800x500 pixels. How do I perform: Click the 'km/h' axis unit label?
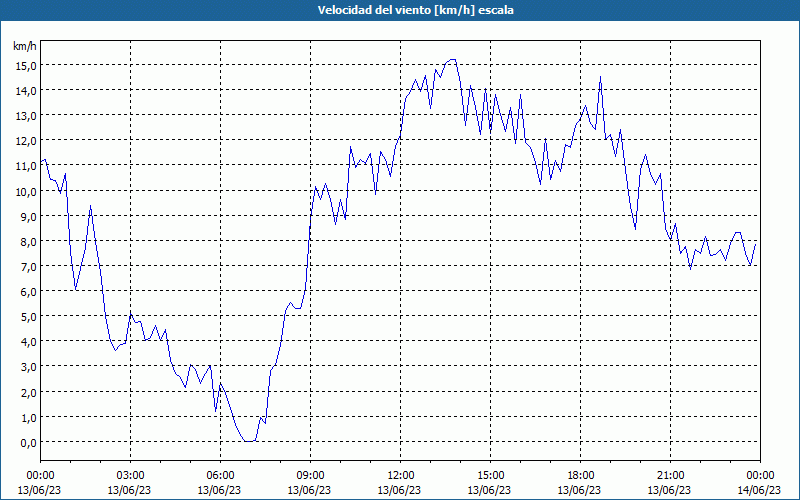(x=25, y=46)
